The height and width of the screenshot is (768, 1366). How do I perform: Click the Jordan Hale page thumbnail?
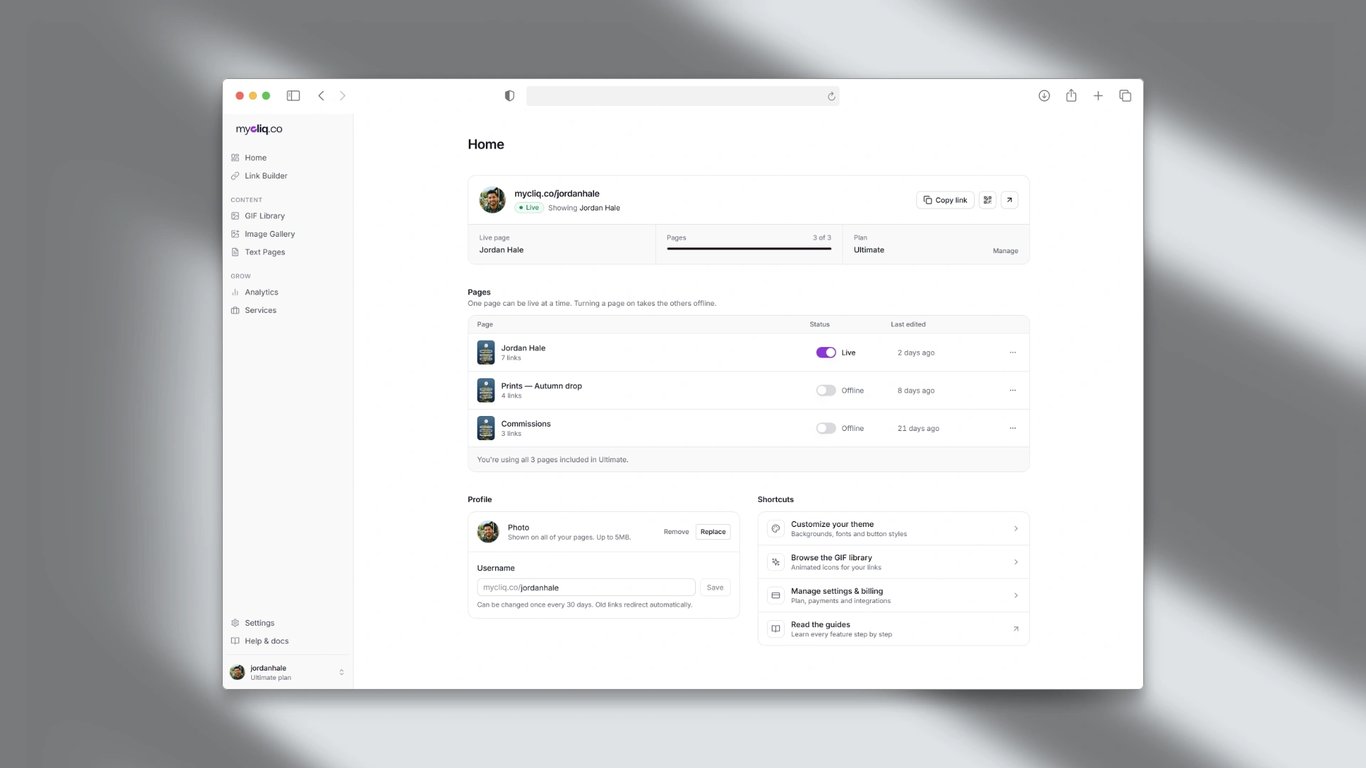point(486,352)
